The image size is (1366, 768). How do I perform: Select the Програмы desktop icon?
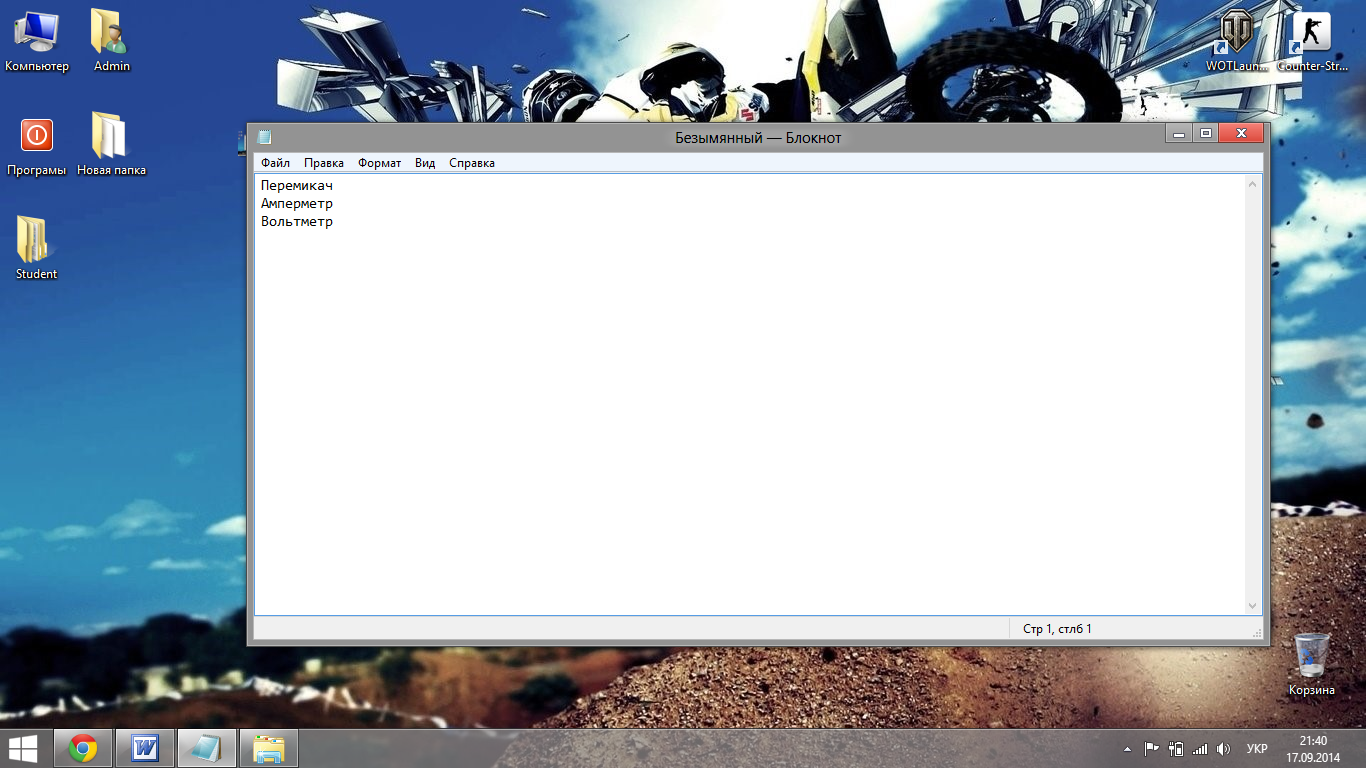37,146
